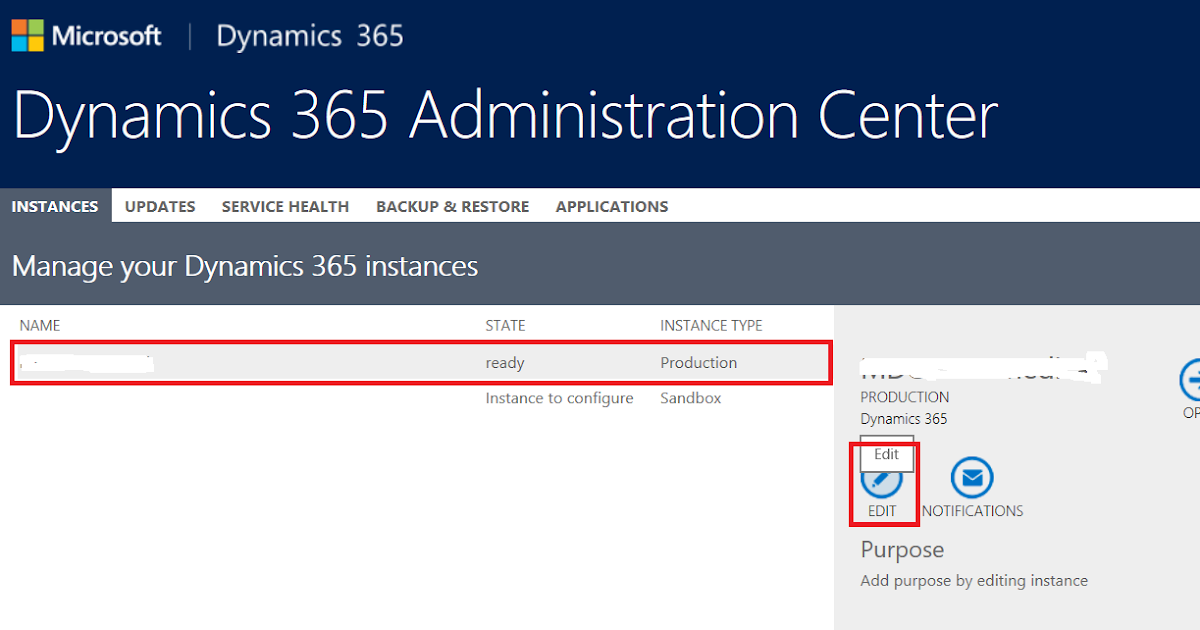Switch to BACKUP & RESTORE tab

[452, 206]
